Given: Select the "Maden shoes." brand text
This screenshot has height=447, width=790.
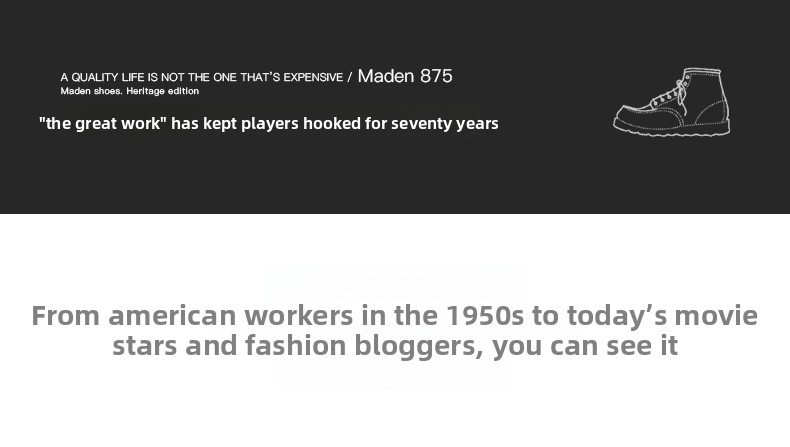Looking at the screenshot, I should [x=91, y=91].
